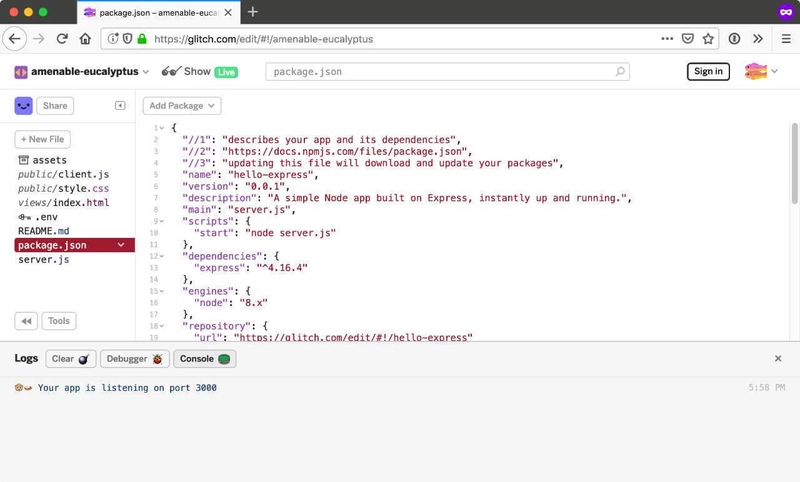
Task: Click the browser Forward arrow
Action: tap(39, 39)
